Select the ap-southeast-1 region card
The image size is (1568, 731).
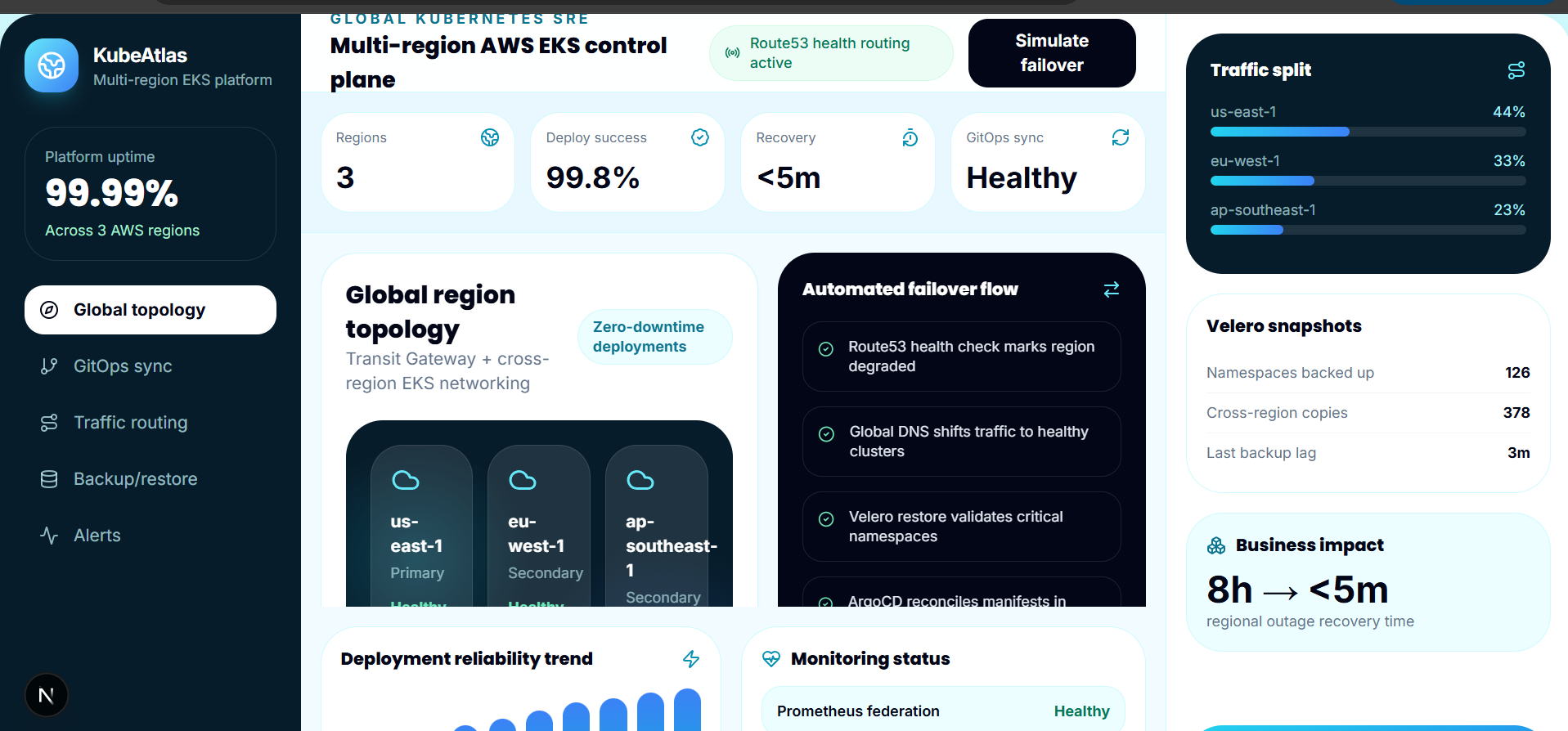[657, 527]
